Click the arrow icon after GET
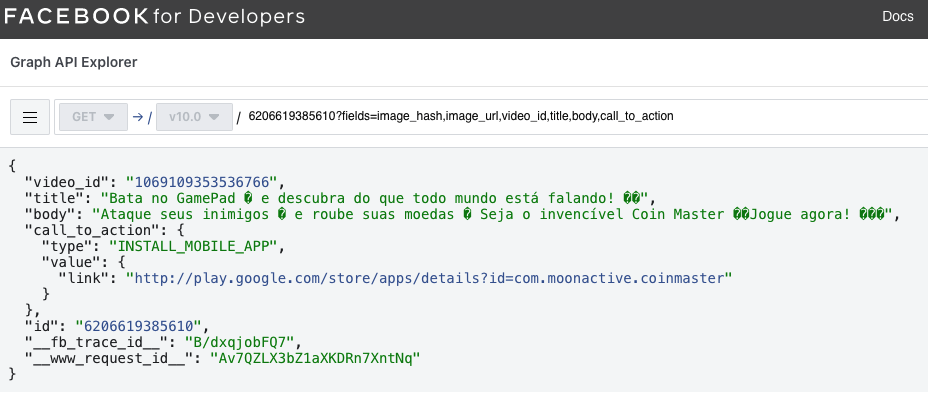Image resolution: width=928 pixels, height=406 pixels. point(138,117)
